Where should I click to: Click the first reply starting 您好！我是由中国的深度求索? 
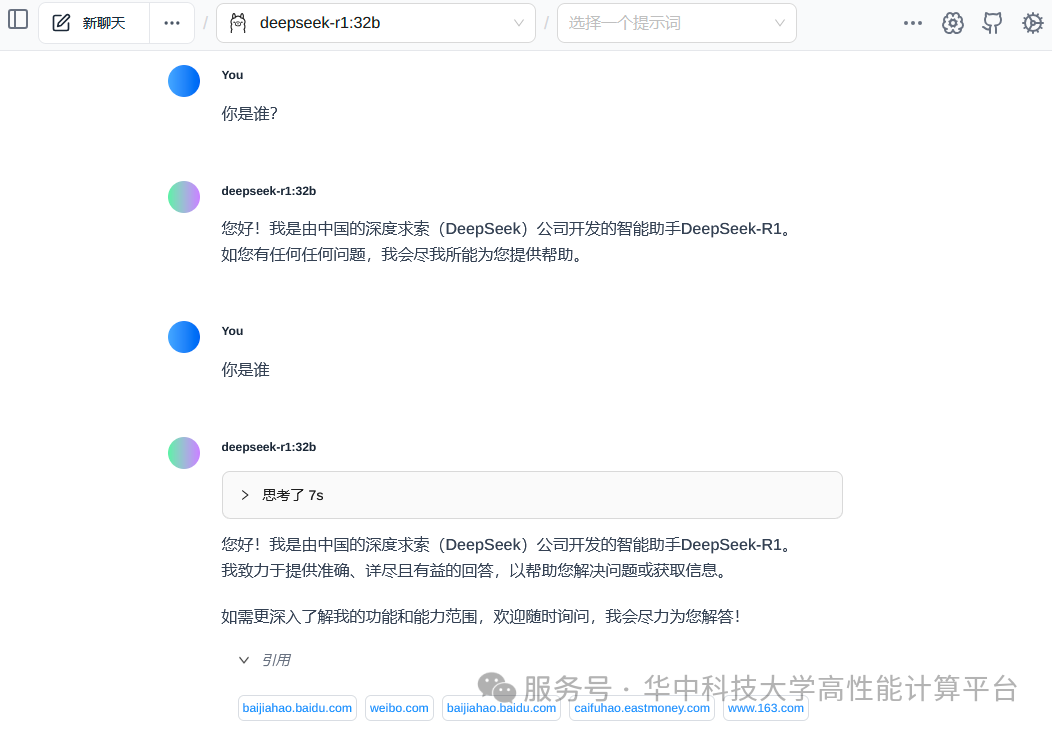click(507, 229)
